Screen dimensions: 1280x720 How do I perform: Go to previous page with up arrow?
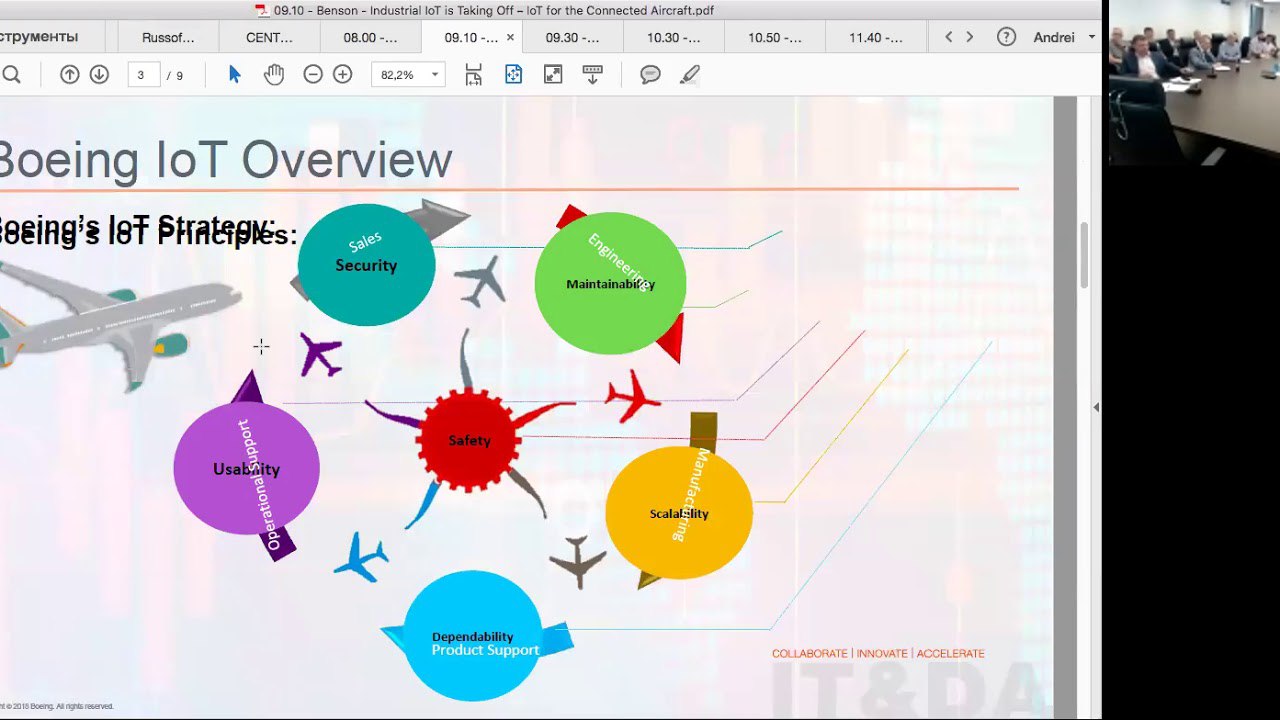69,75
